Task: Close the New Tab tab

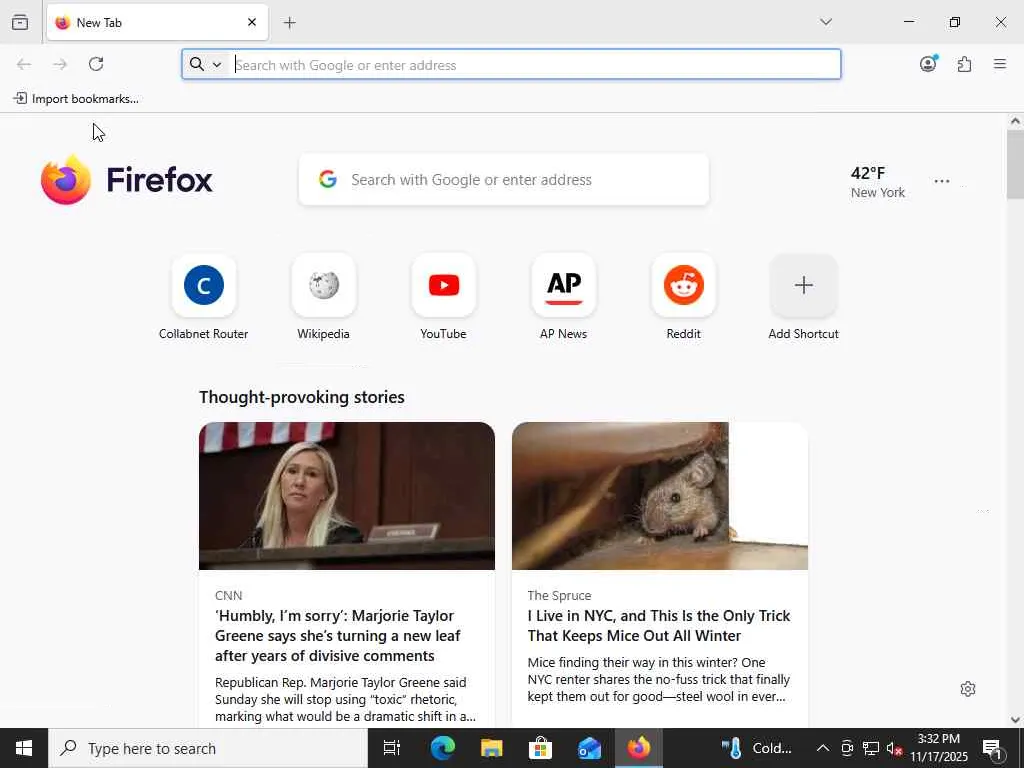Action: 252,22
